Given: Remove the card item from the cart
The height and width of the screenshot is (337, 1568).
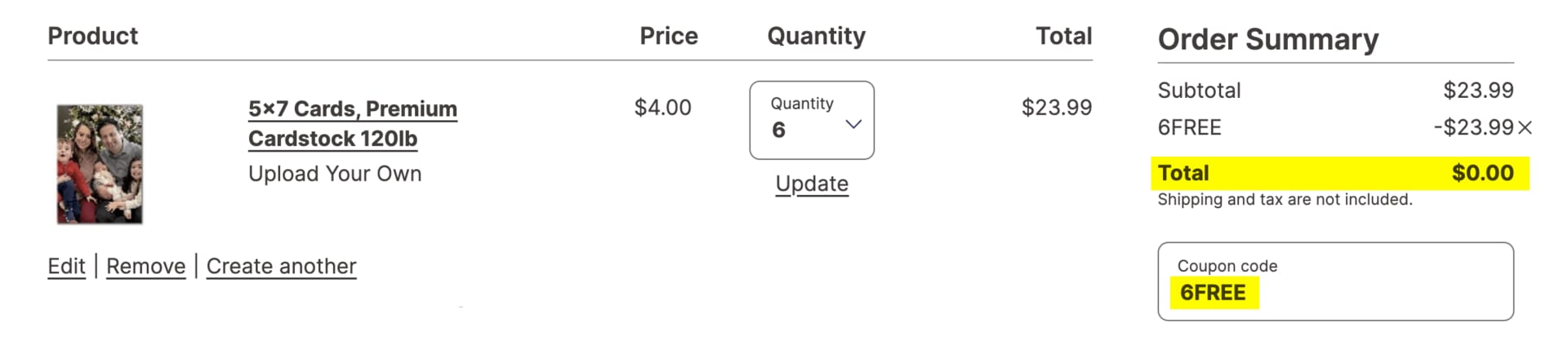Looking at the screenshot, I should point(145,267).
